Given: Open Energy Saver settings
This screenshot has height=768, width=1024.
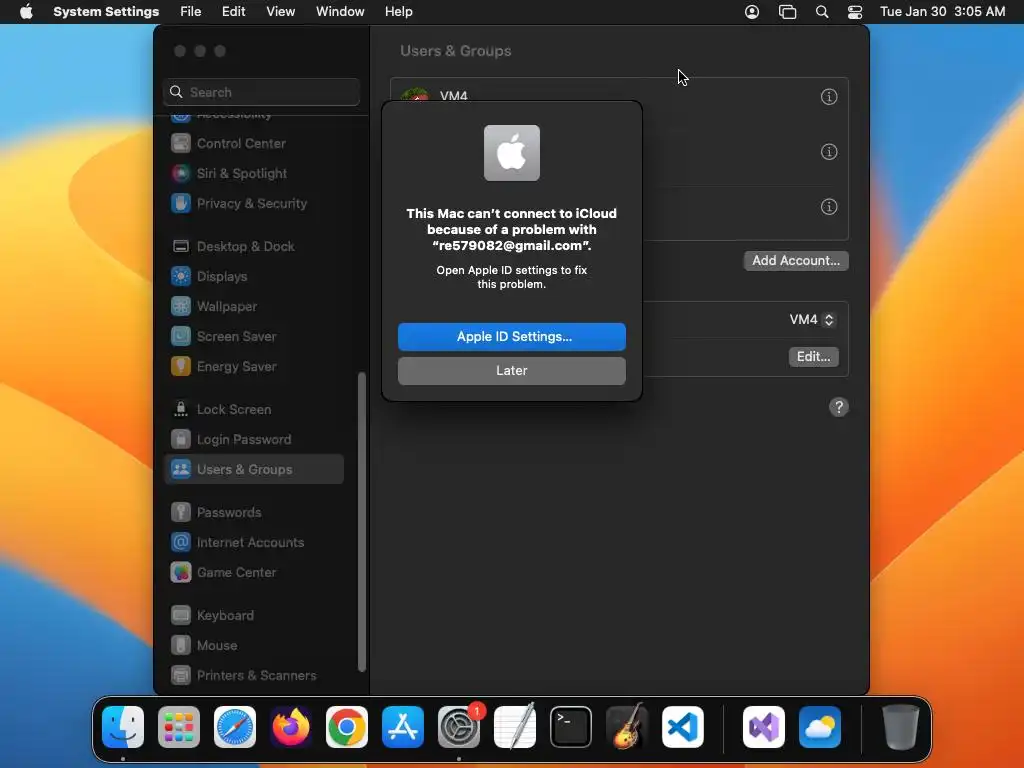Looking at the screenshot, I should [254, 366].
